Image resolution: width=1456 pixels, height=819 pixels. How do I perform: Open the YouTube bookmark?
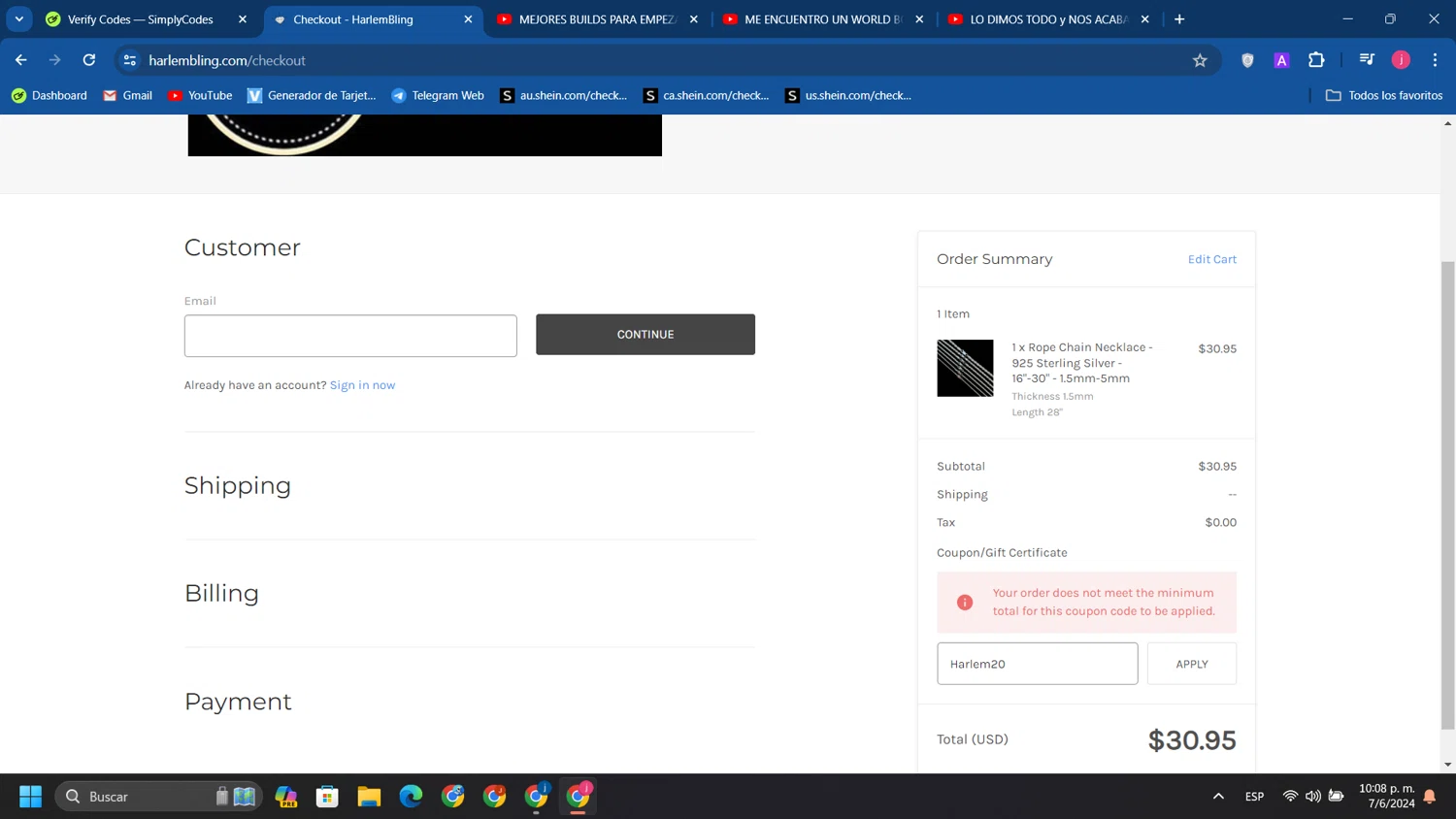[200, 95]
